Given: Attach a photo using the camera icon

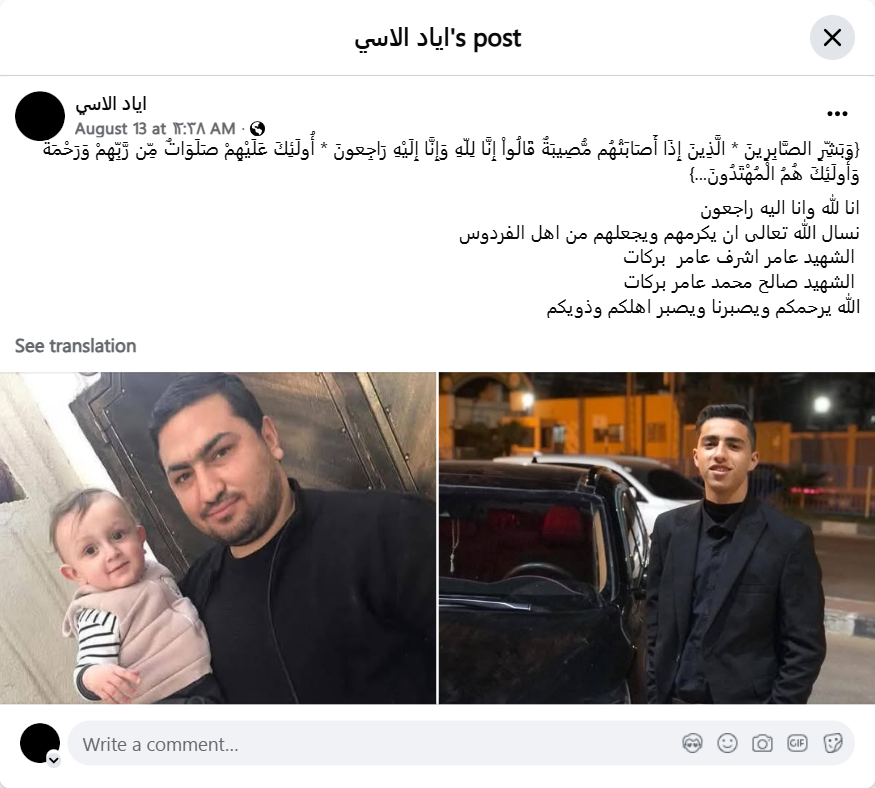Looking at the screenshot, I should [x=762, y=743].
